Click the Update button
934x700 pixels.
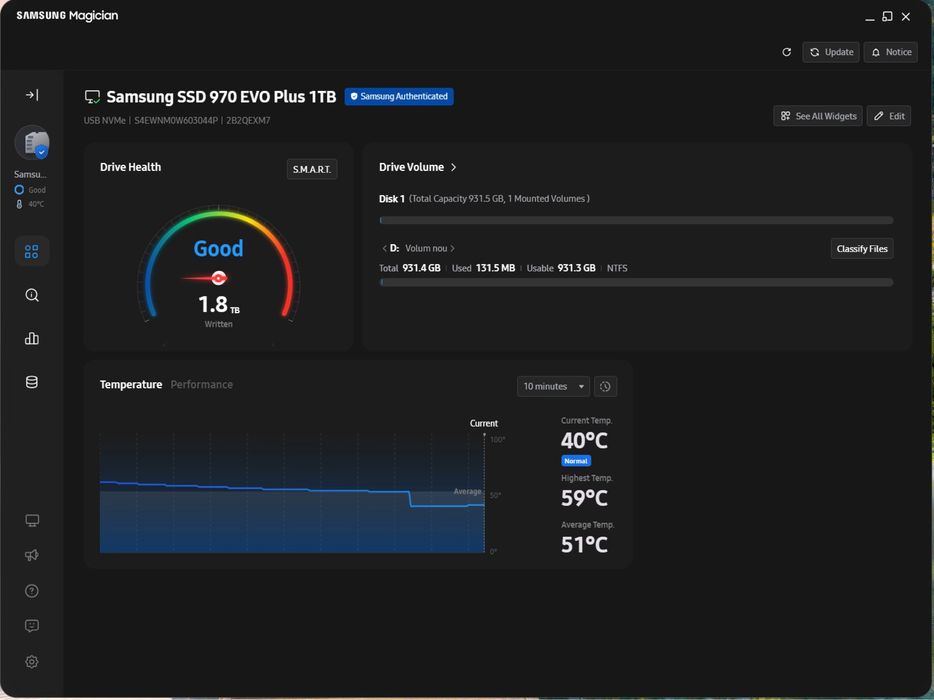pos(831,52)
